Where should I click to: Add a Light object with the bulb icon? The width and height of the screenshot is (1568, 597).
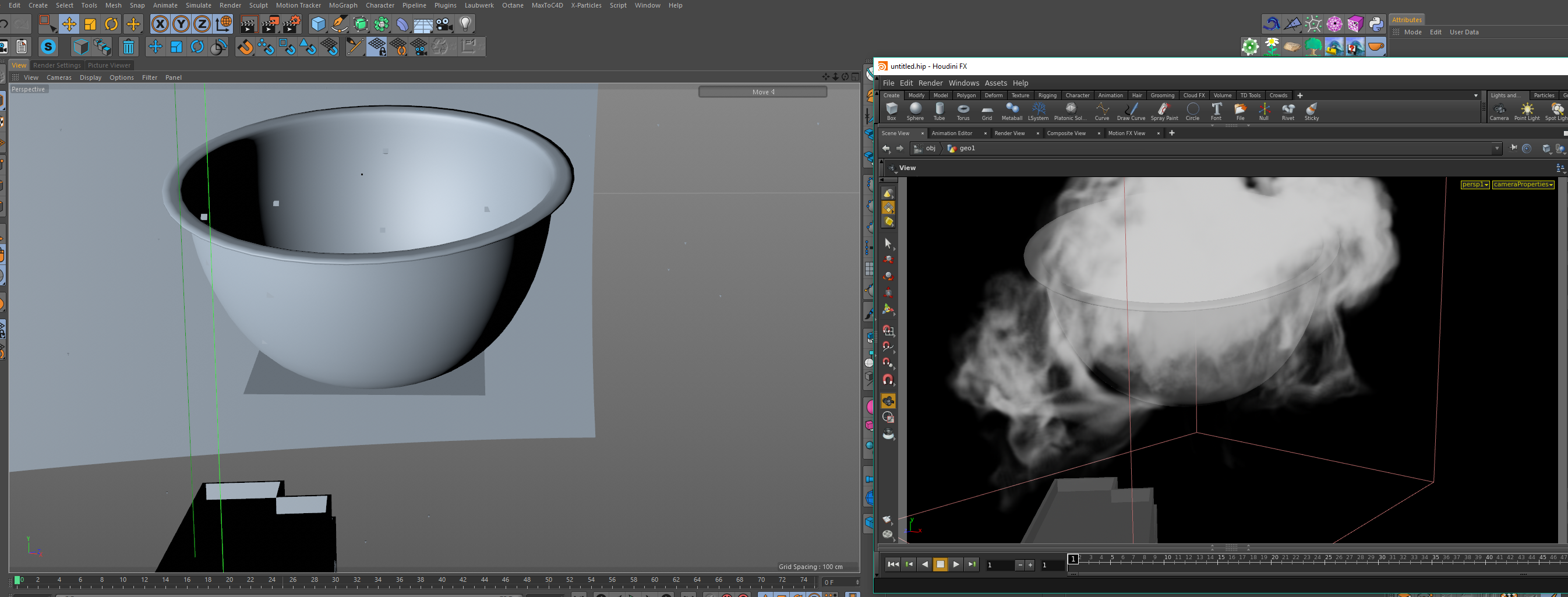pyautogui.click(x=465, y=24)
